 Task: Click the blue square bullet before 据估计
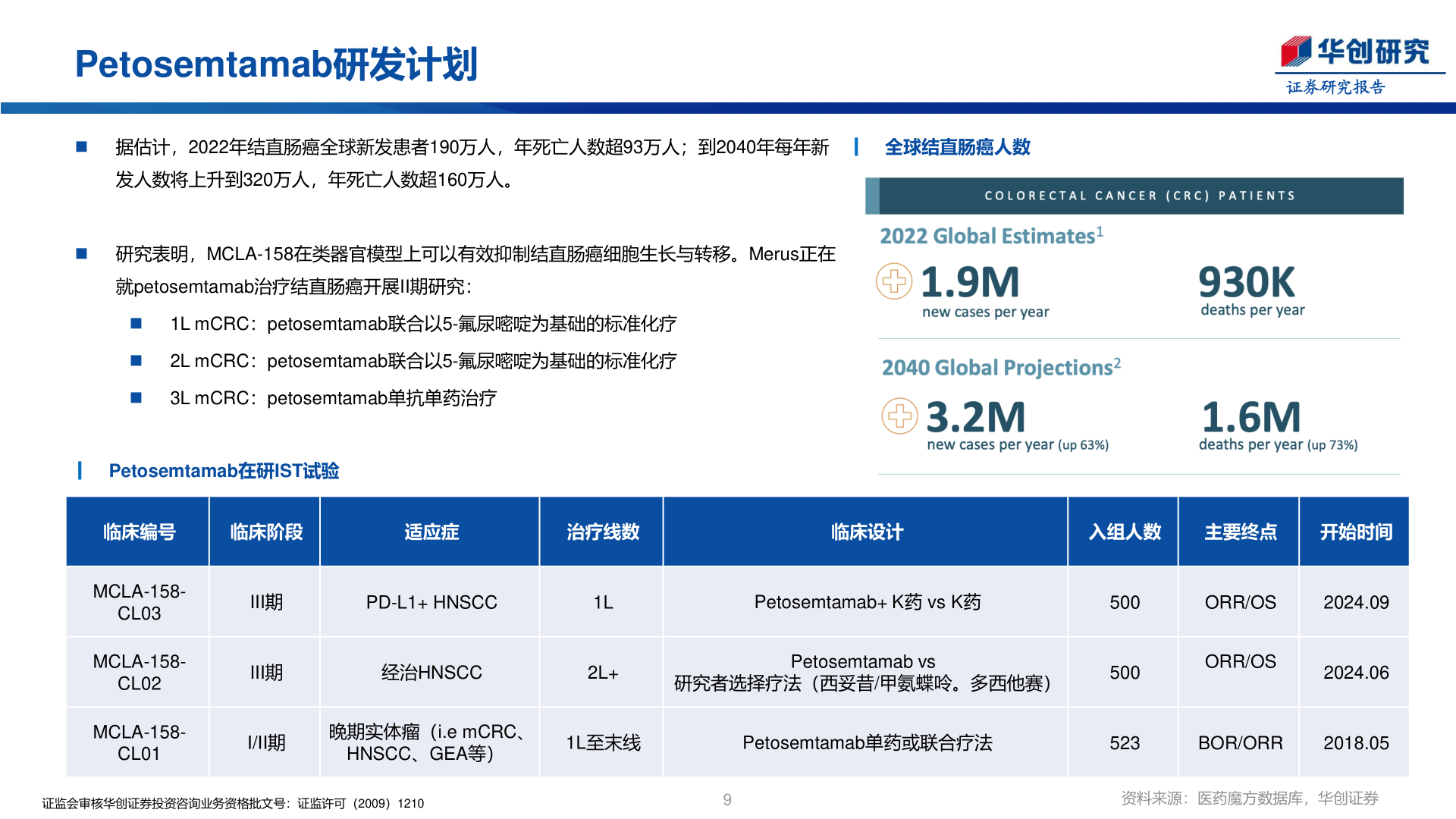pos(82,147)
